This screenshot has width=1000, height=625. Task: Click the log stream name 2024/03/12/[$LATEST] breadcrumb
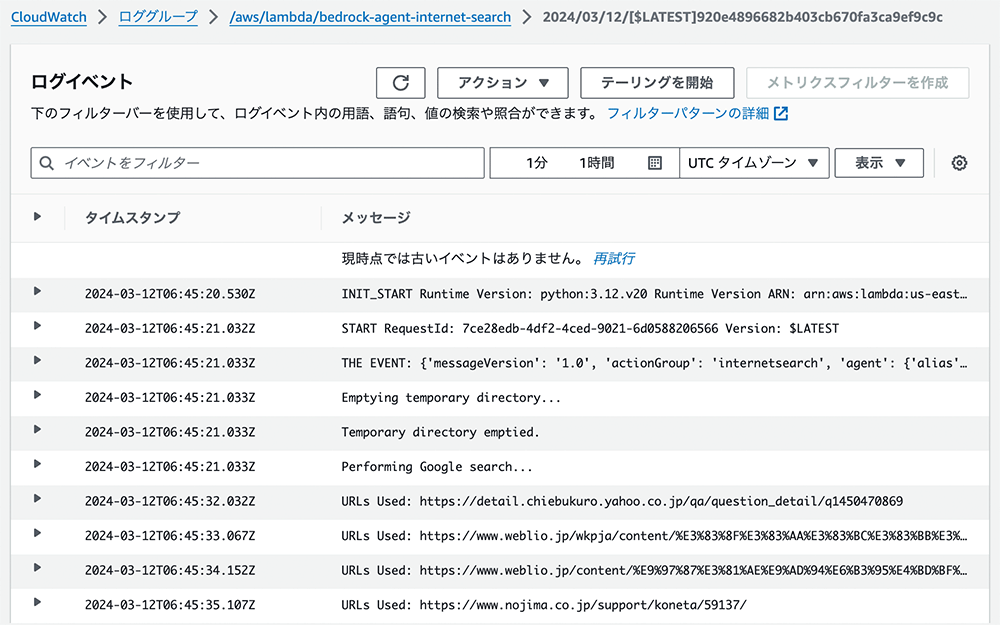742,17
